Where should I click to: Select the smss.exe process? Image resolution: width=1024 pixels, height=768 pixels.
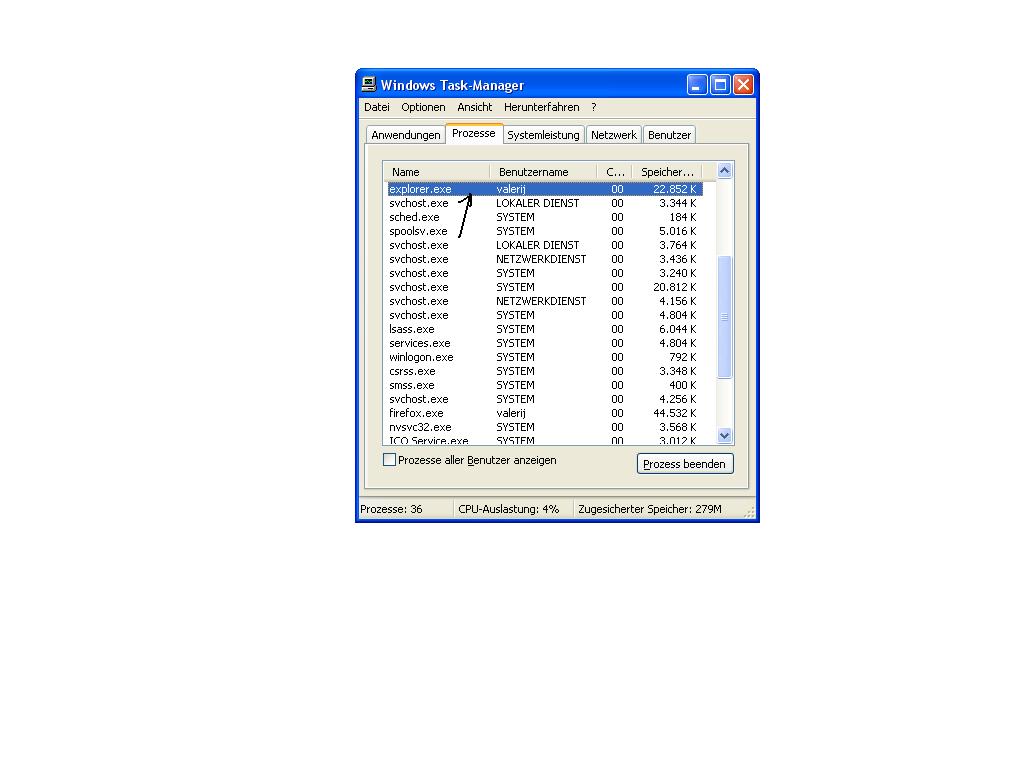tap(545, 385)
